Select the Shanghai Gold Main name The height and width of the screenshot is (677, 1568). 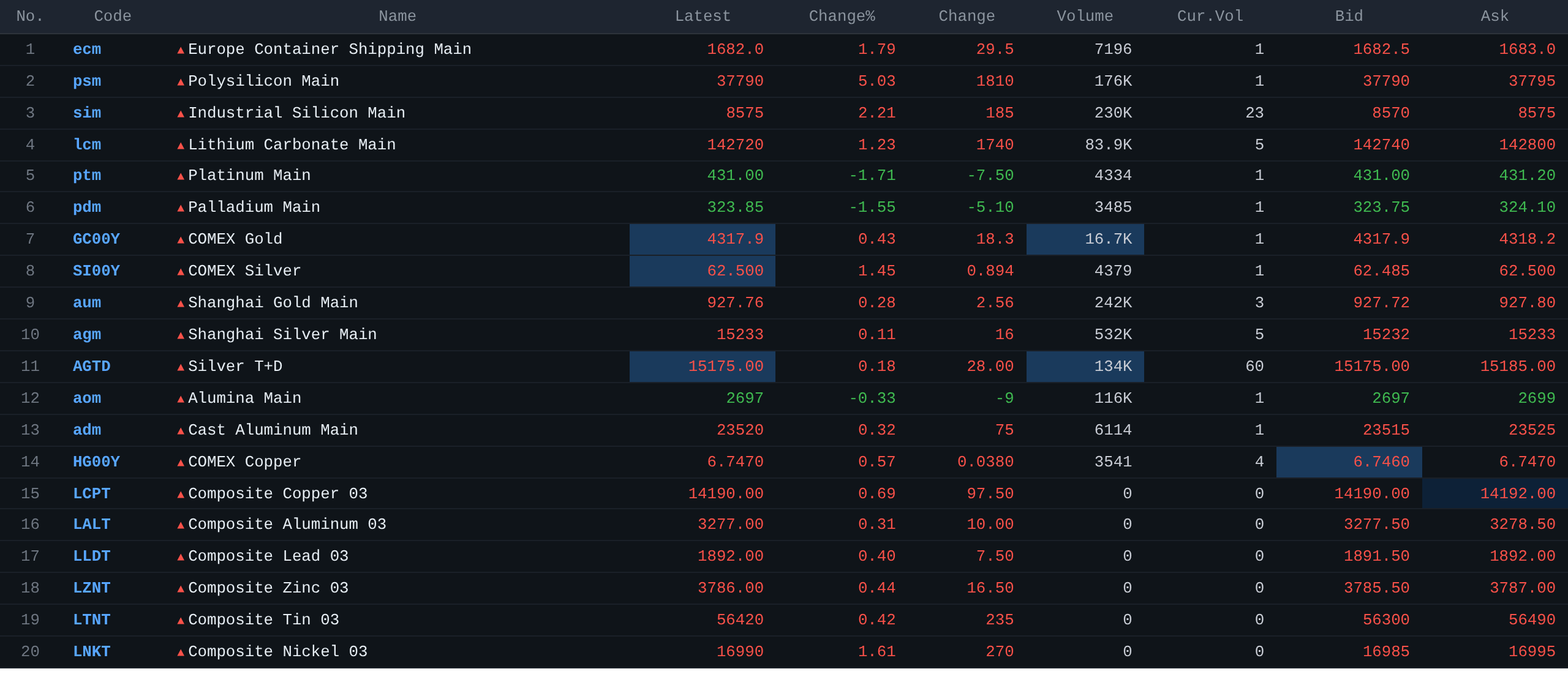tap(273, 303)
